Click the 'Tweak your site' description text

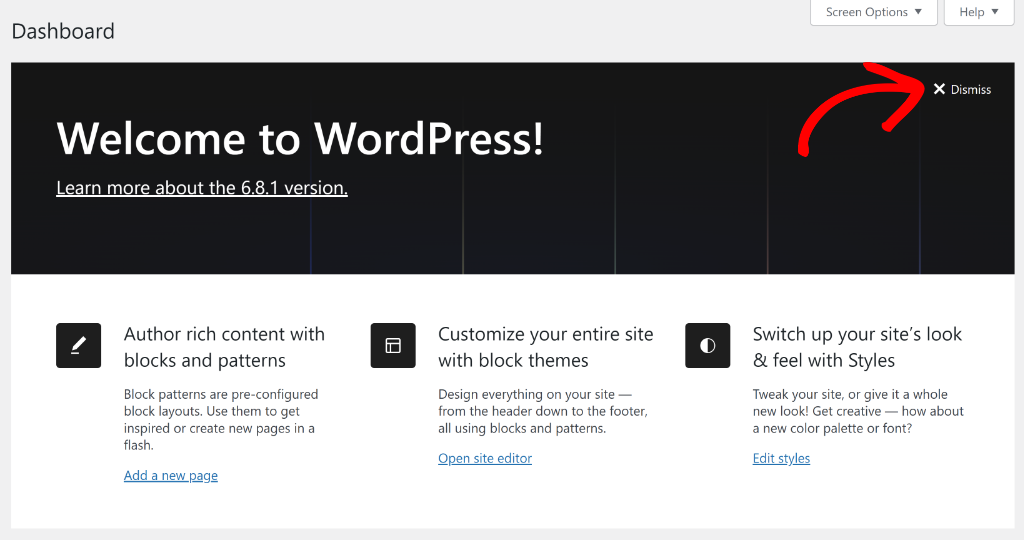point(858,411)
